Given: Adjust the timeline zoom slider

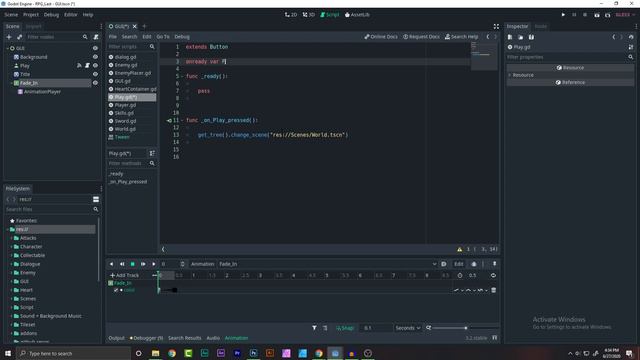Looking at the screenshot, I should coord(465,328).
